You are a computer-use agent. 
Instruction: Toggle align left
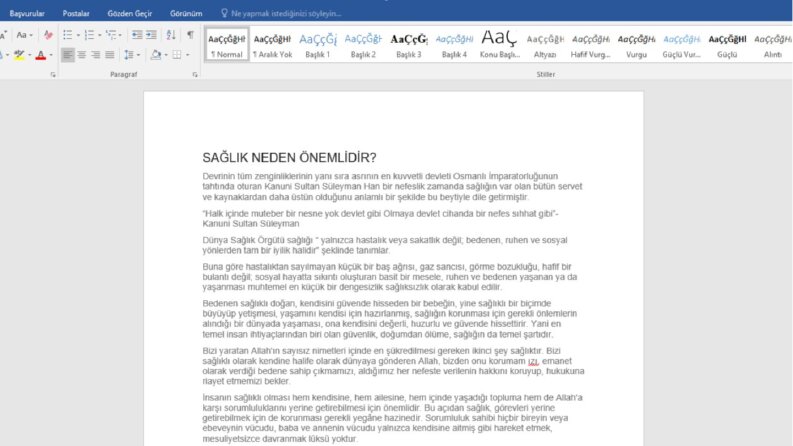[x=67, y=55]
